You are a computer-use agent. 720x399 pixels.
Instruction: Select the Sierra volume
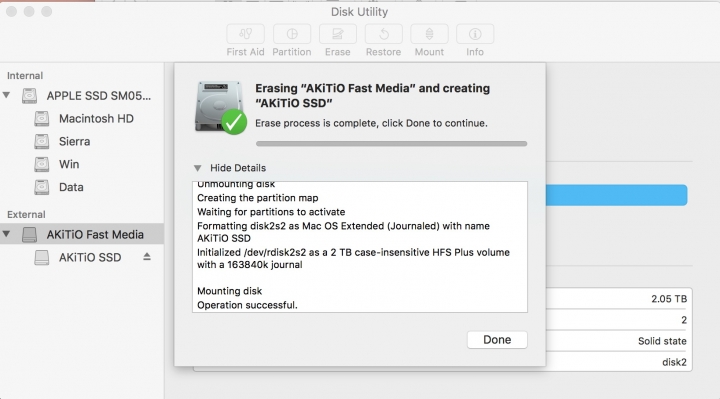tap(74, 141)
